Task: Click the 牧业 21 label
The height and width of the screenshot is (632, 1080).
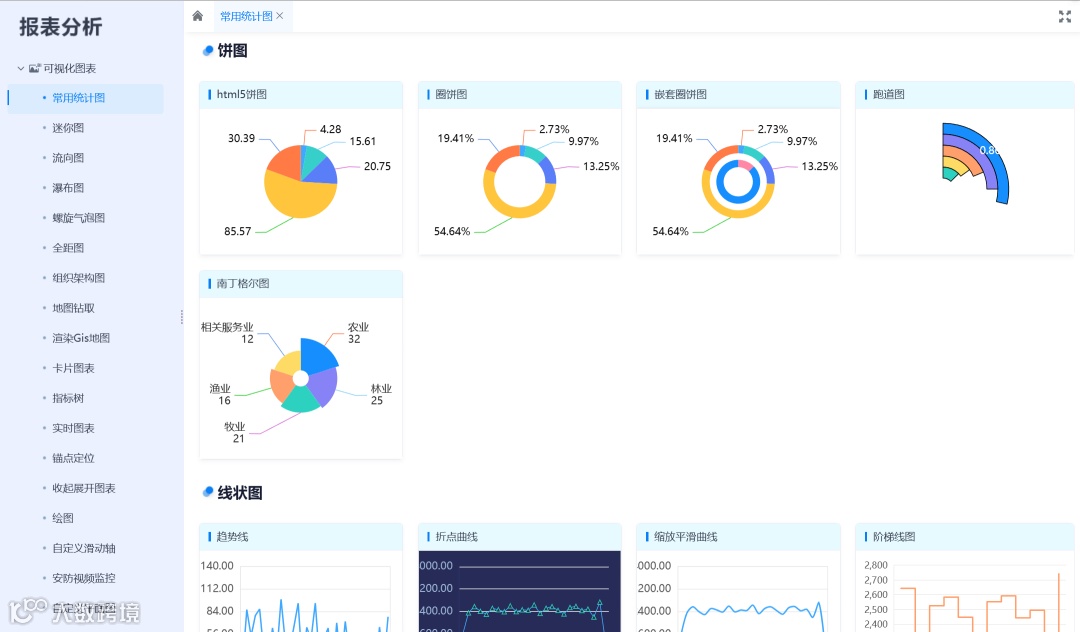Action: tap(234, 432)
